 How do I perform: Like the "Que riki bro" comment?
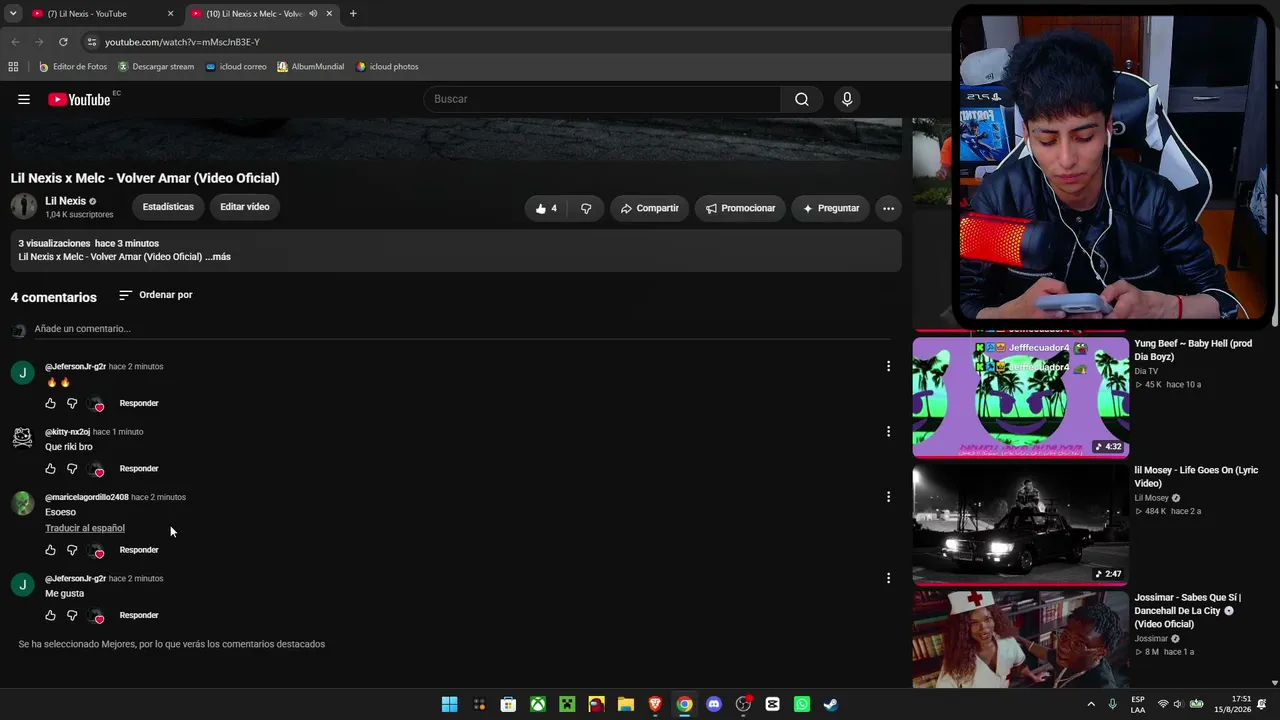51,468
